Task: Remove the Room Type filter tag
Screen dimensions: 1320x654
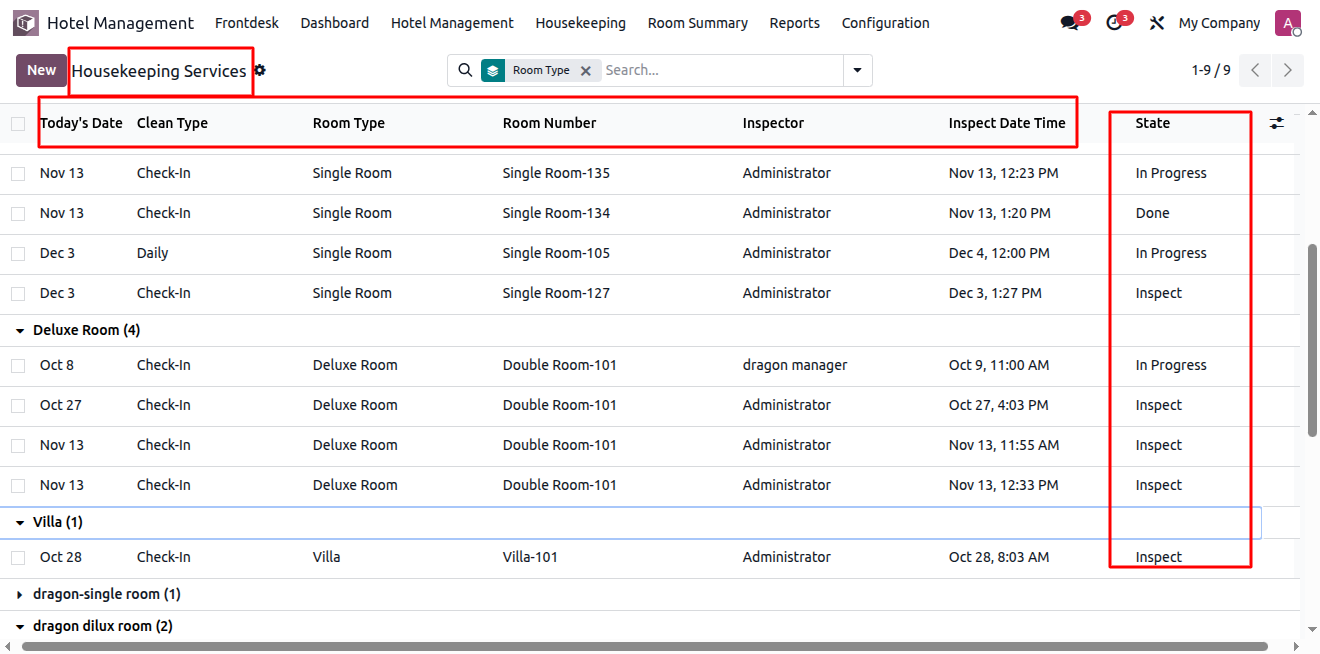Action: pyautogui.click(x=586, y=71)
